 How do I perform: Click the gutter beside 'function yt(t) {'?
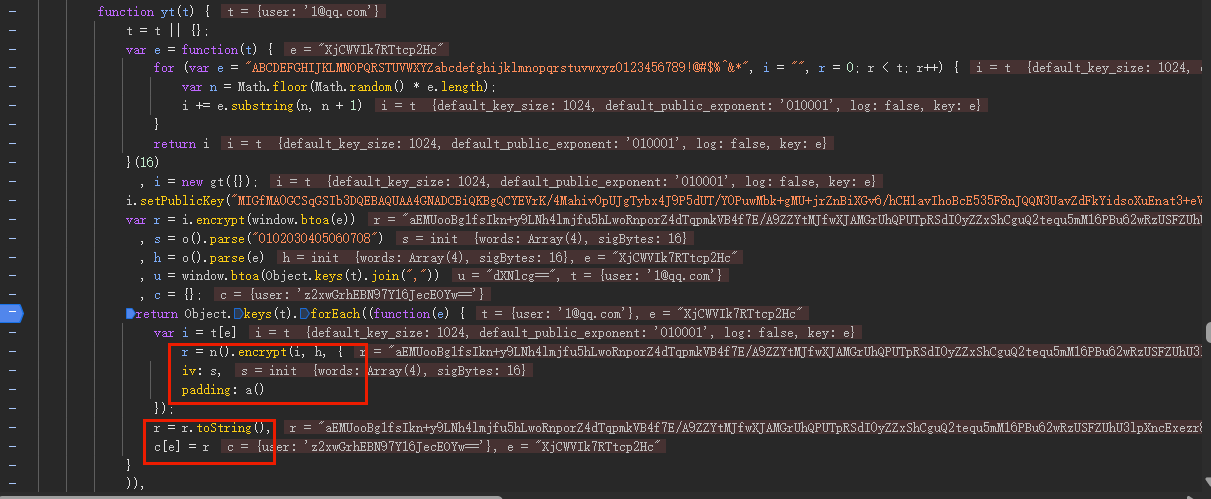[x=14, y=12]
